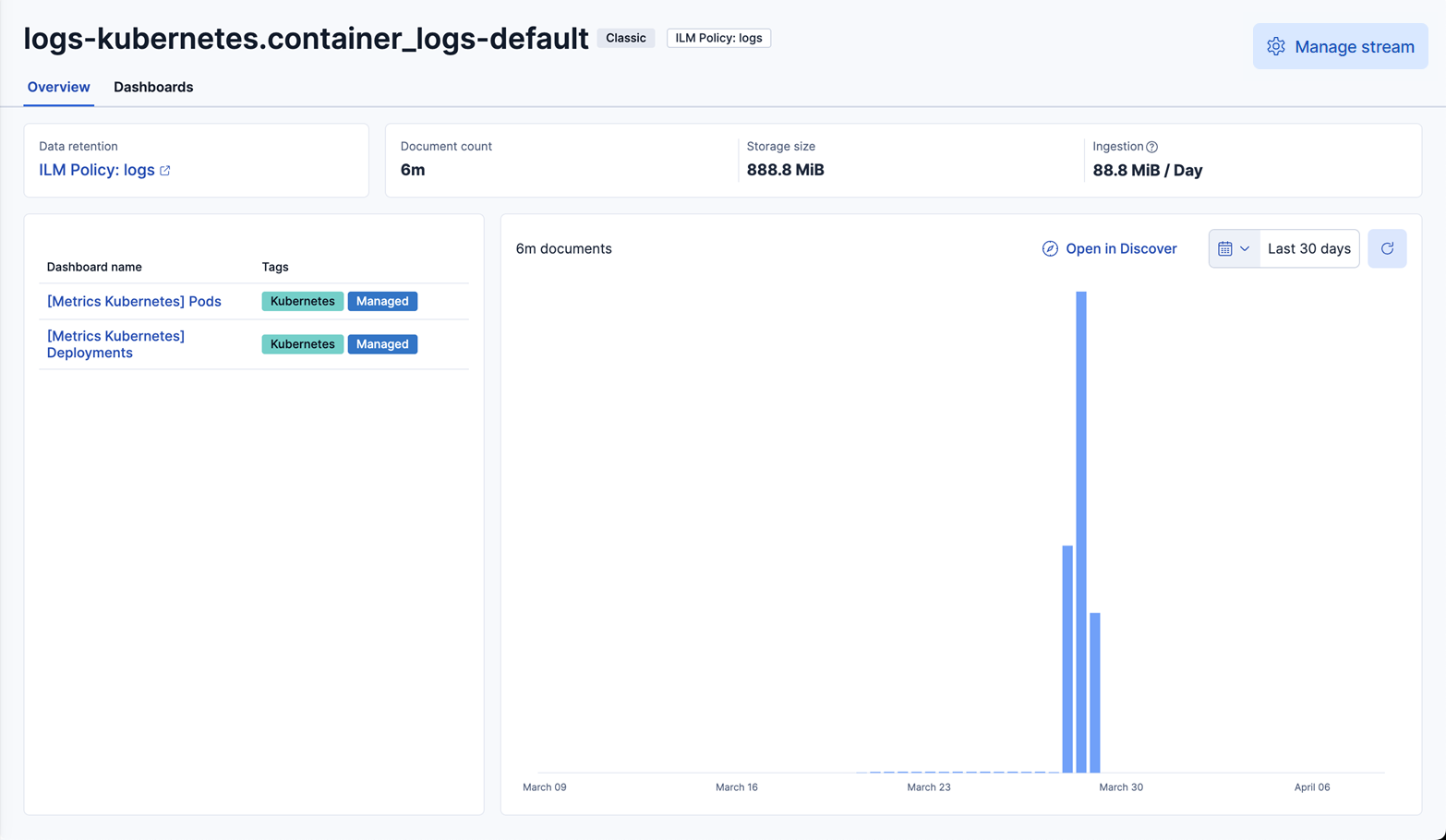
Task: Open the ILM Policy: logs link
Action: (96, 170)
